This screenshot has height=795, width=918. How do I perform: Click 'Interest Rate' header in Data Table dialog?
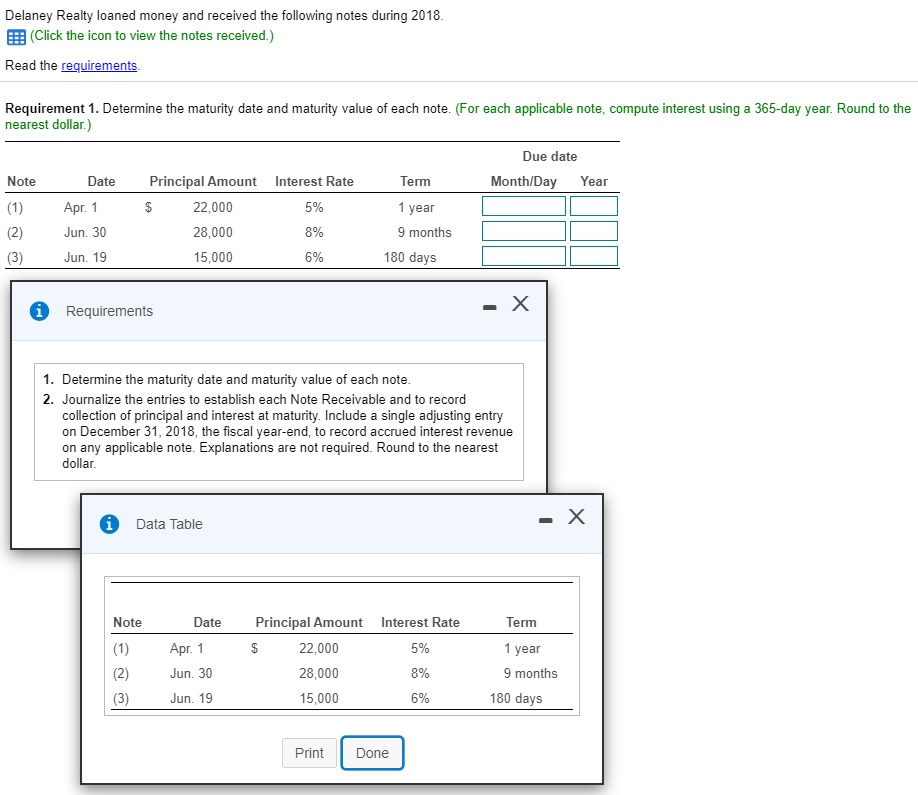click(x=420, y=622)
